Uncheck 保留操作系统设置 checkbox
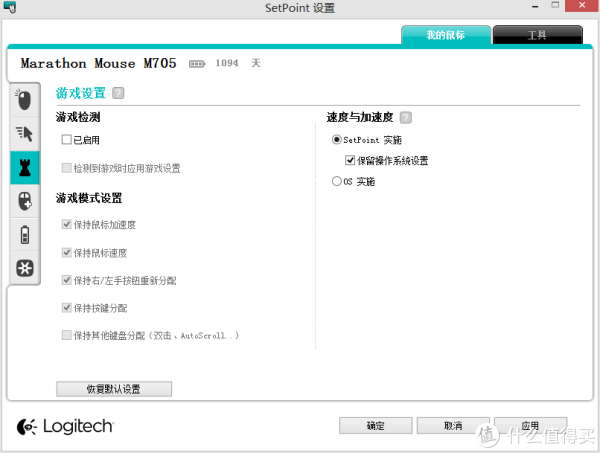The width and height of the screenshot is (600, 453). (350, 160)
